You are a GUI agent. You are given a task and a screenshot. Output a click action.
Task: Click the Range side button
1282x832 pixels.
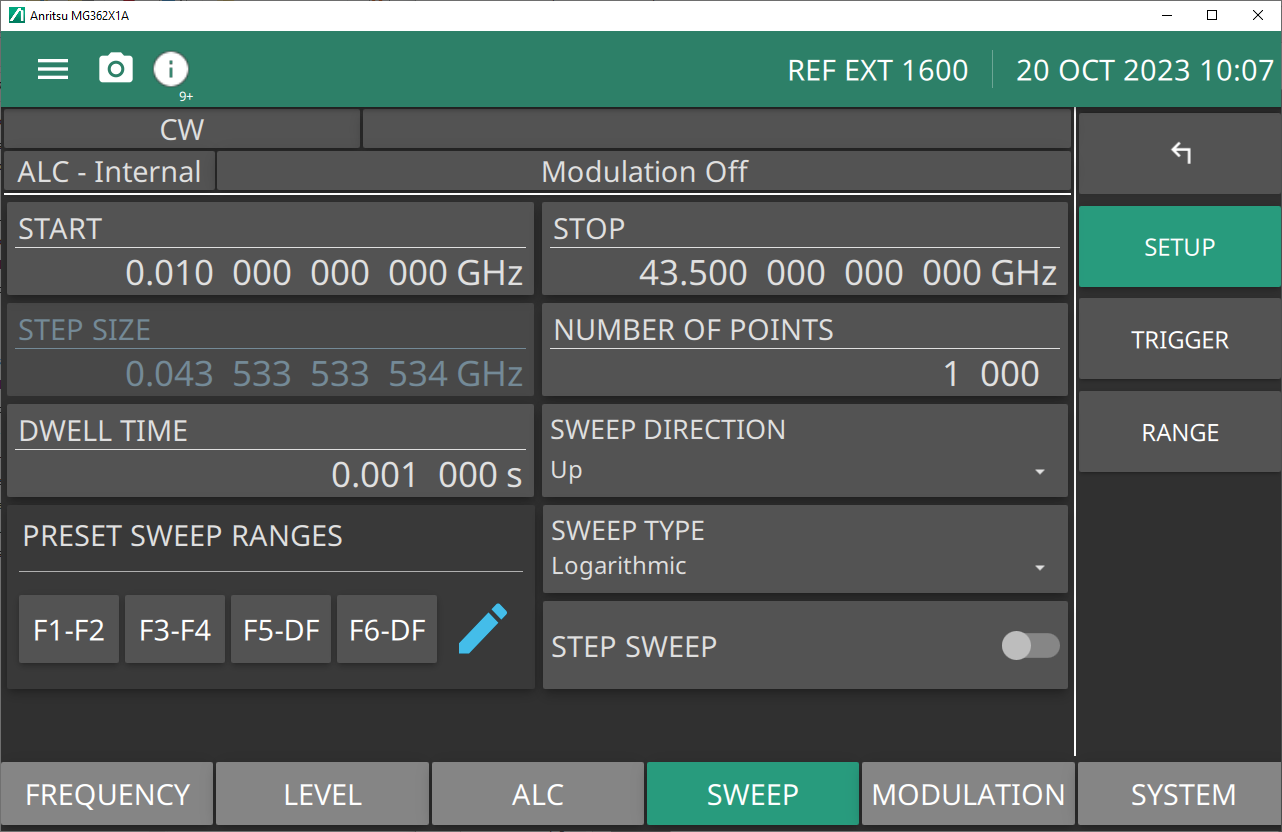pyautogui.click(x=1179, y=433)
